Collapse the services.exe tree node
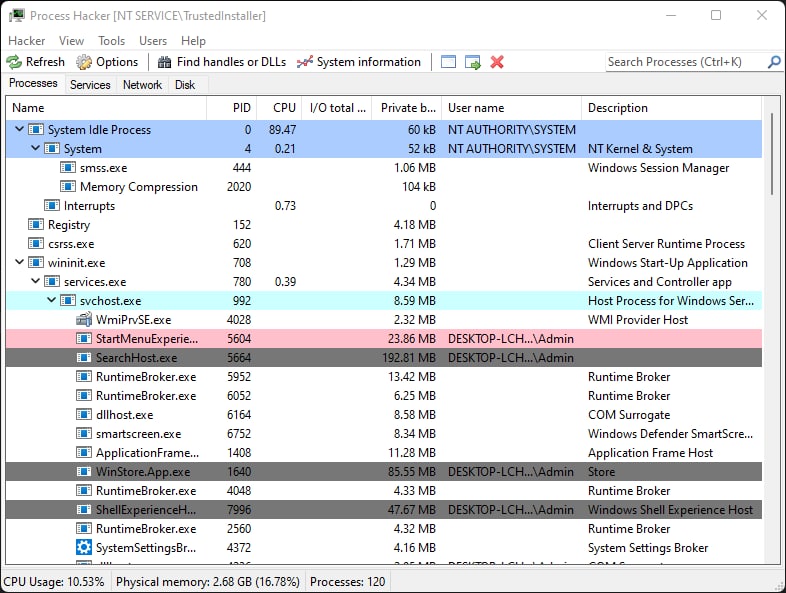Viewport: 786px width, 593px height. pyautogui.click(x=35, y=281)
